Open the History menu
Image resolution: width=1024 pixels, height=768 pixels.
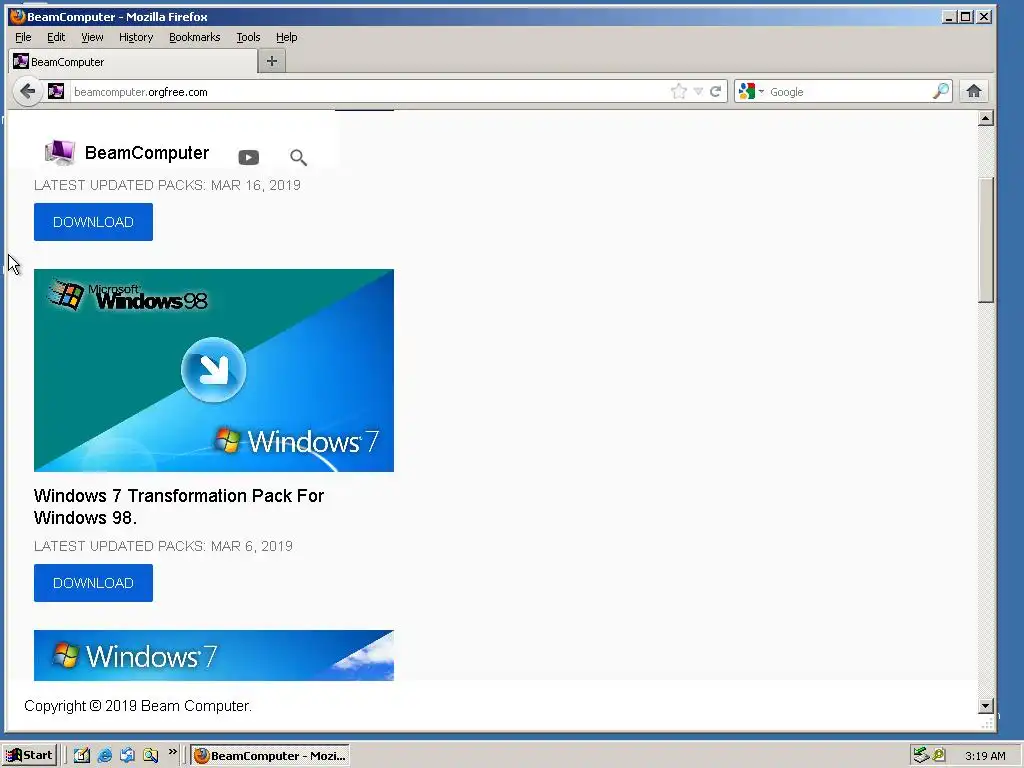136,37
